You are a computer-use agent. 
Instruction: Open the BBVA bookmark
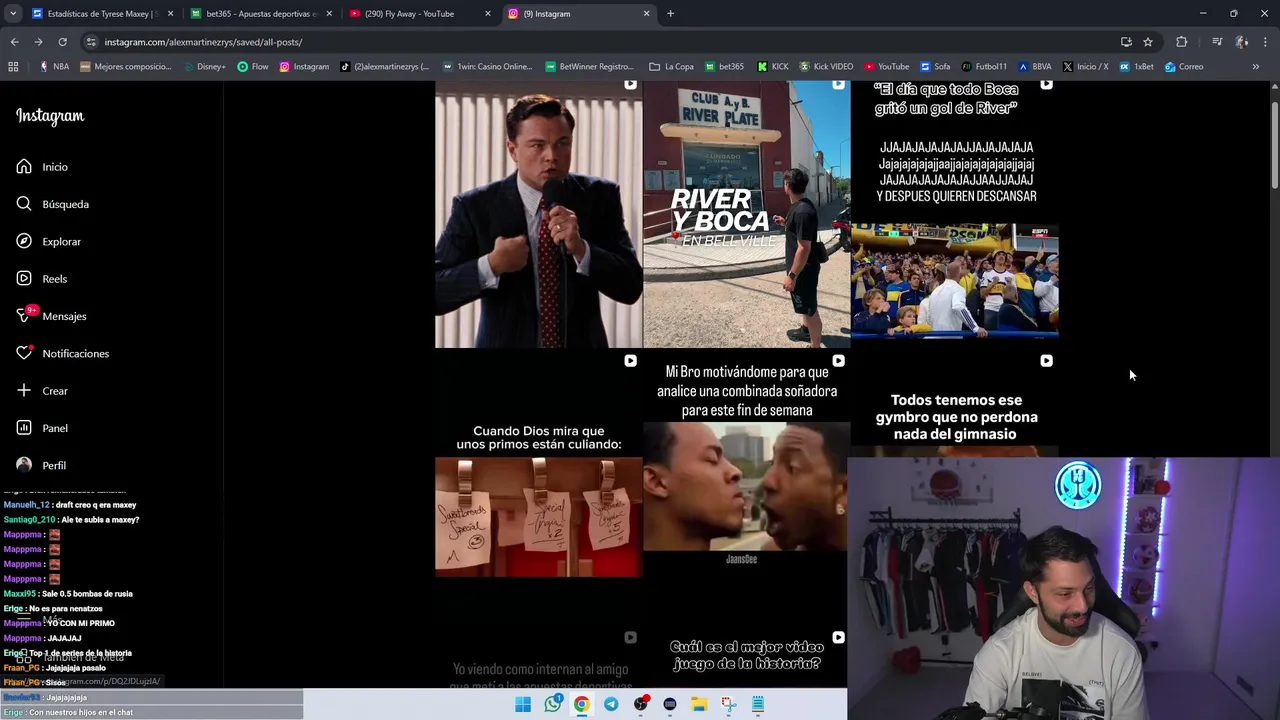click(x=1035, y=67)
